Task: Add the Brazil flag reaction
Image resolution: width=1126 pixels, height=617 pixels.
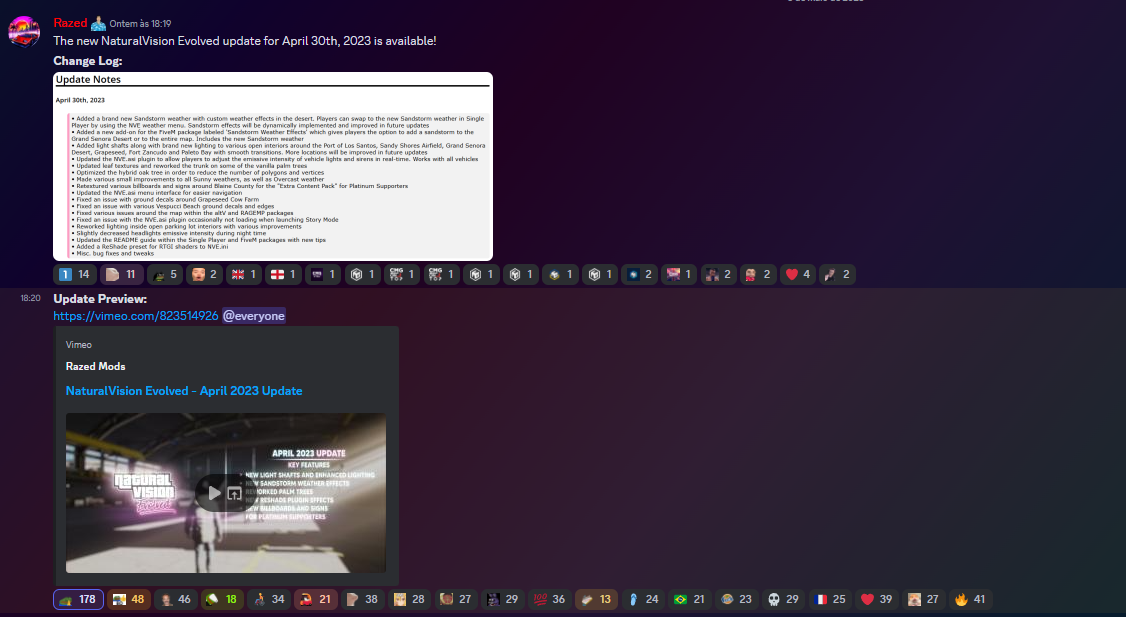Action: pyautogui.click(x=689, y=599)
